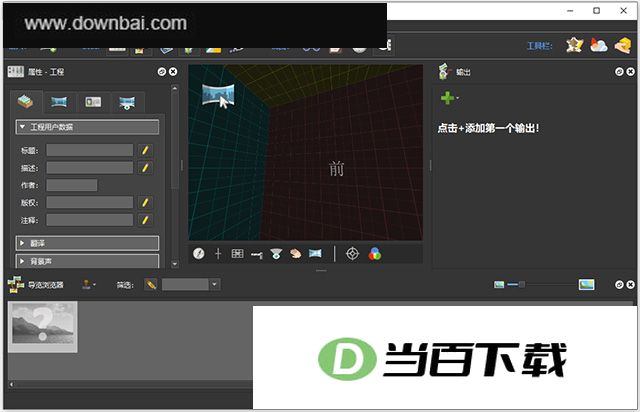640x412 pixels.
Task: Toggle the grid overlay in viewer toolbar
Action: (x=237, y=254)
